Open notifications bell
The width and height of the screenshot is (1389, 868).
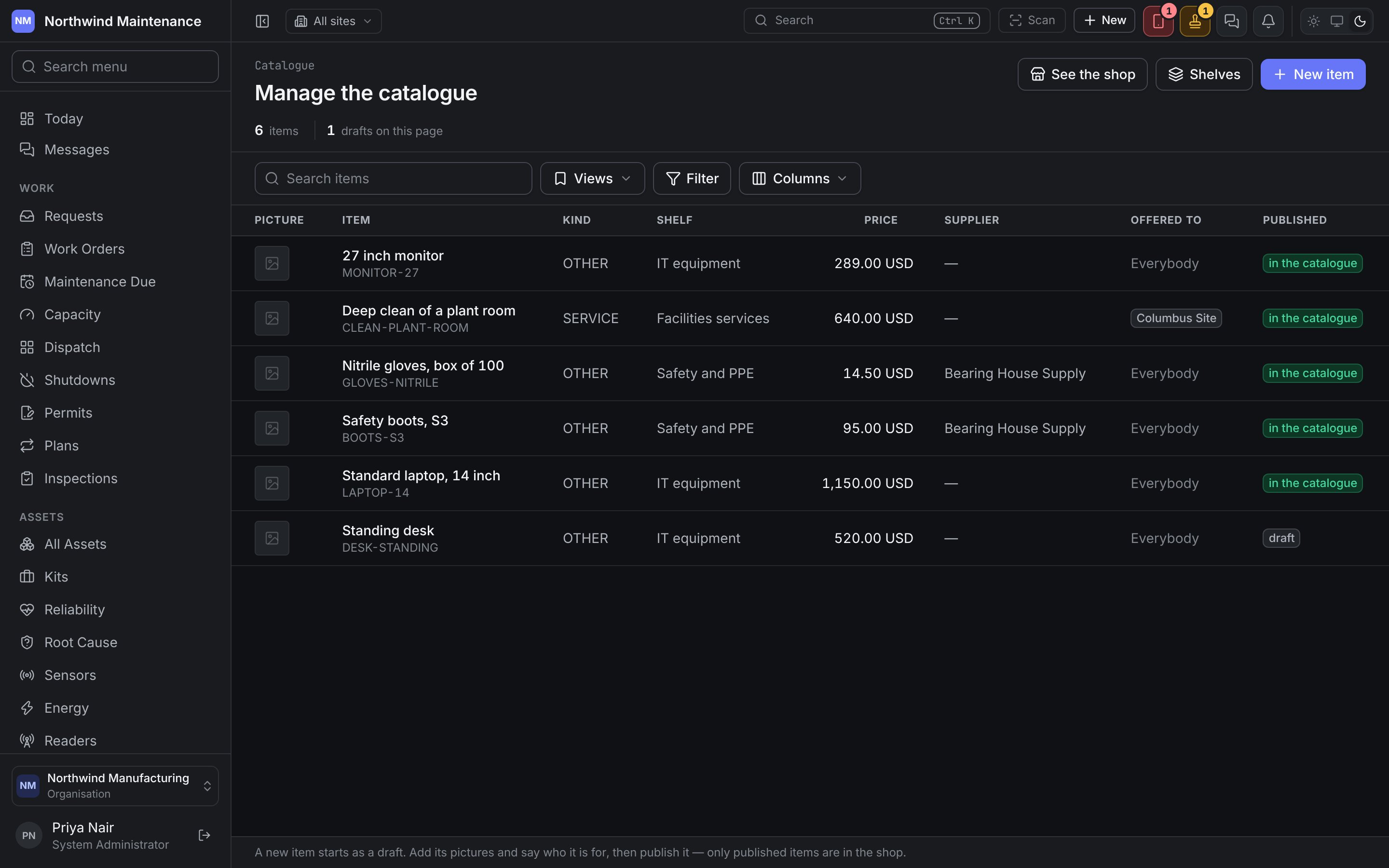point(1268,21)
